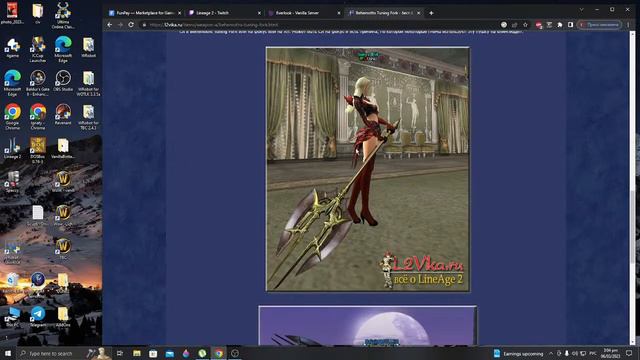Open OBS Studio from the taskbar
This screenshot has height=360, width=640.
click(235, 353)
